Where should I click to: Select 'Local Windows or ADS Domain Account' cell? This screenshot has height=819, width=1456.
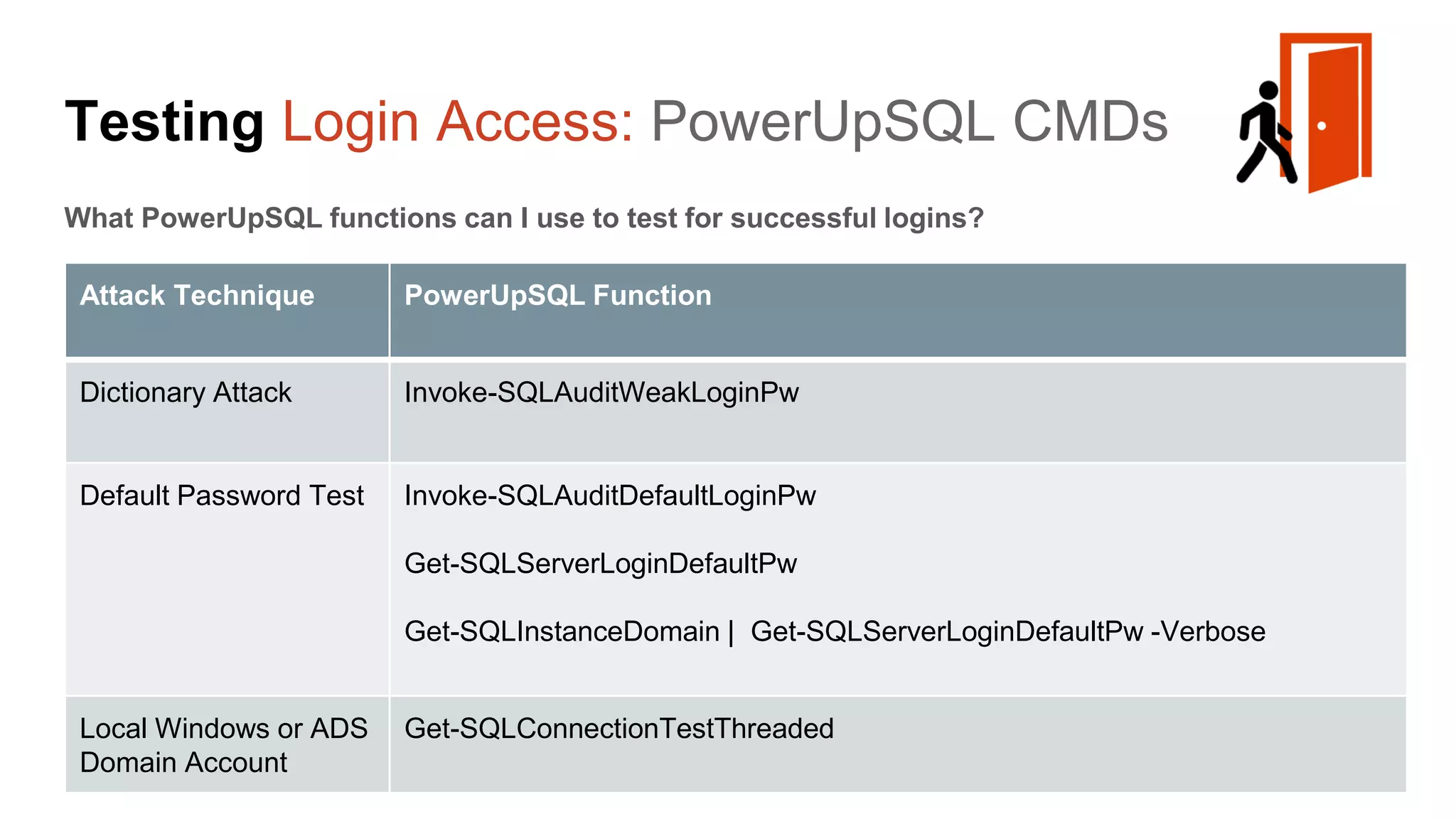pos(223,745)
